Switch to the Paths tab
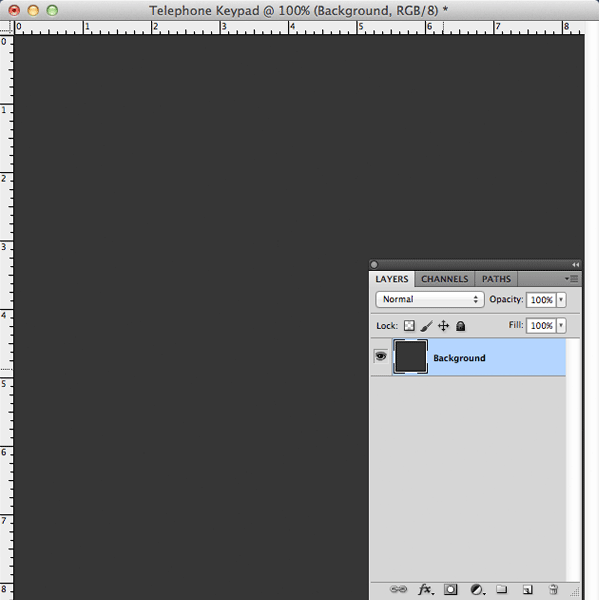 click(496, 279)
